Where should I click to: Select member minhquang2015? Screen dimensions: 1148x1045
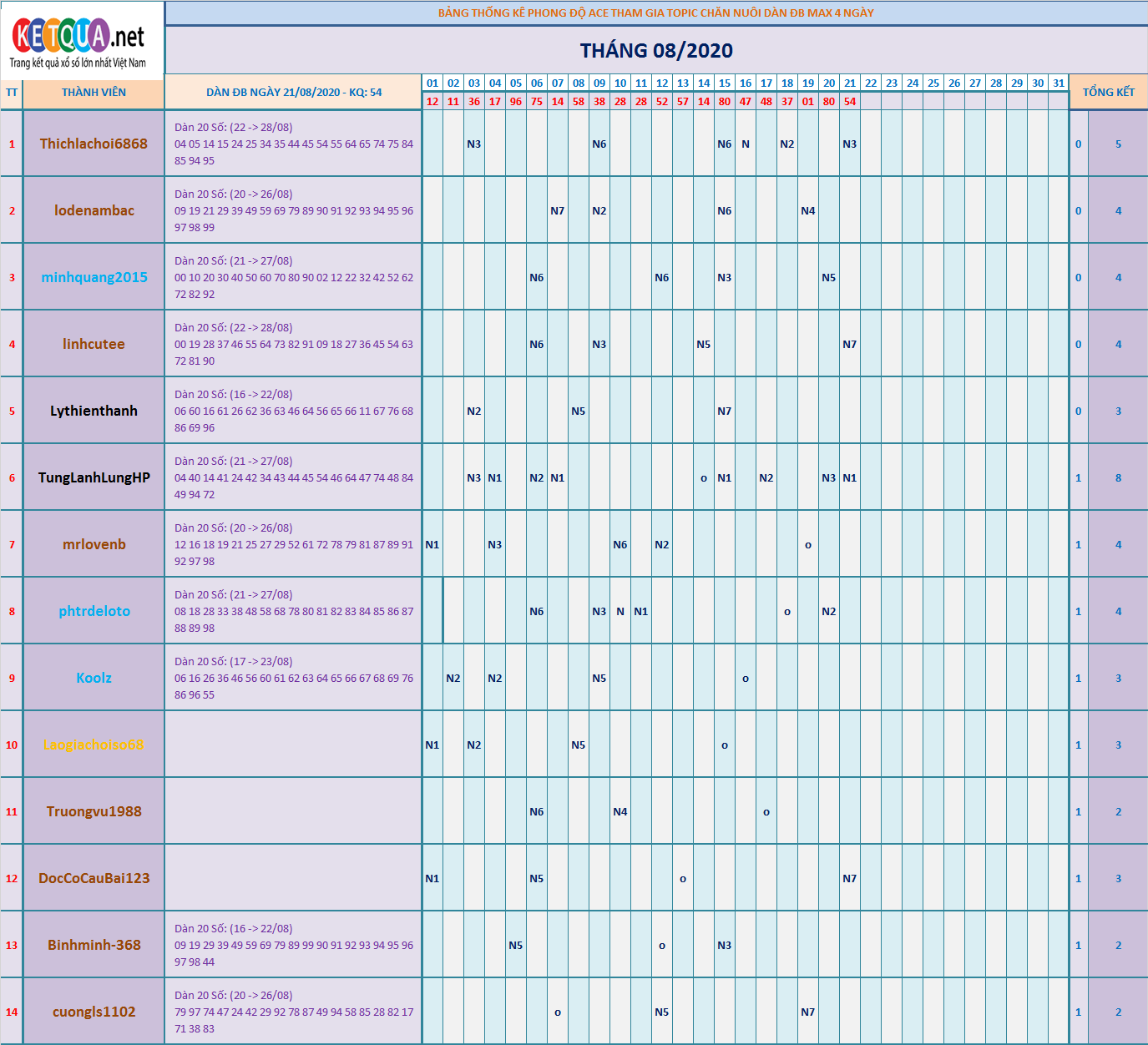(x=94, y=277)
